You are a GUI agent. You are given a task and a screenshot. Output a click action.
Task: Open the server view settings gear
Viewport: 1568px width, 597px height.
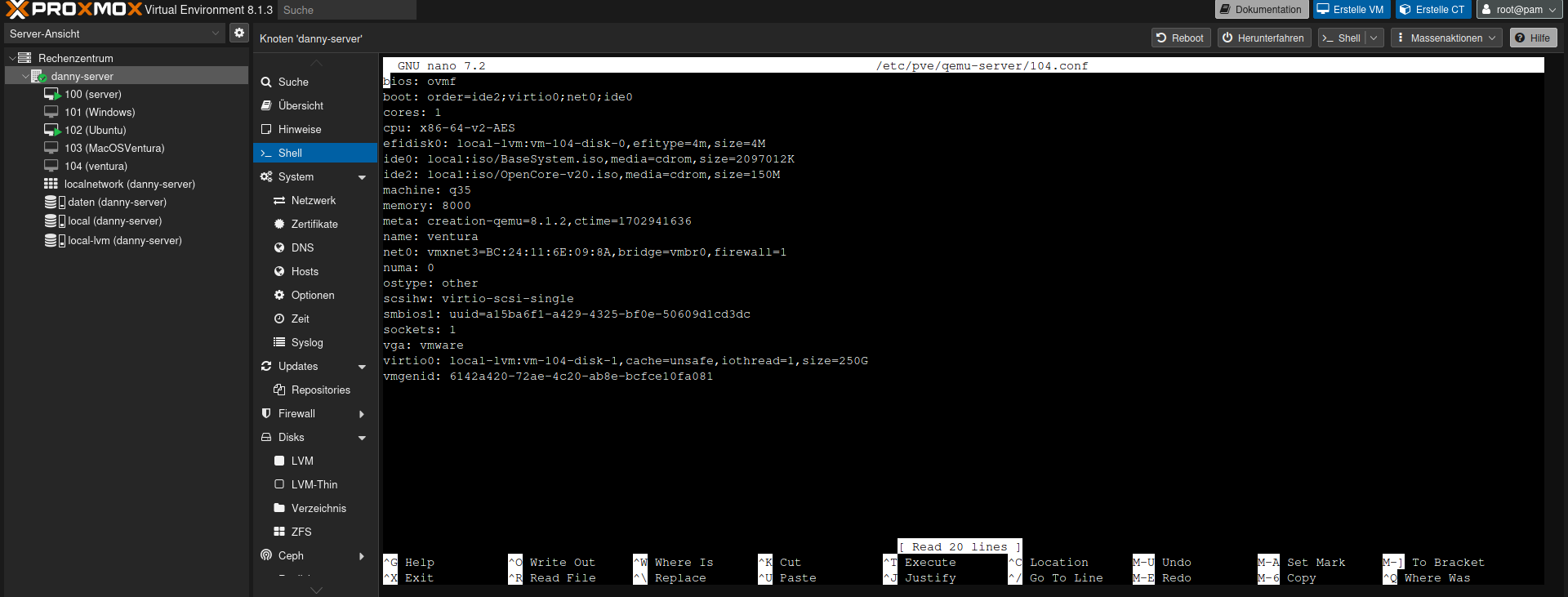click(x=239, y=33)
